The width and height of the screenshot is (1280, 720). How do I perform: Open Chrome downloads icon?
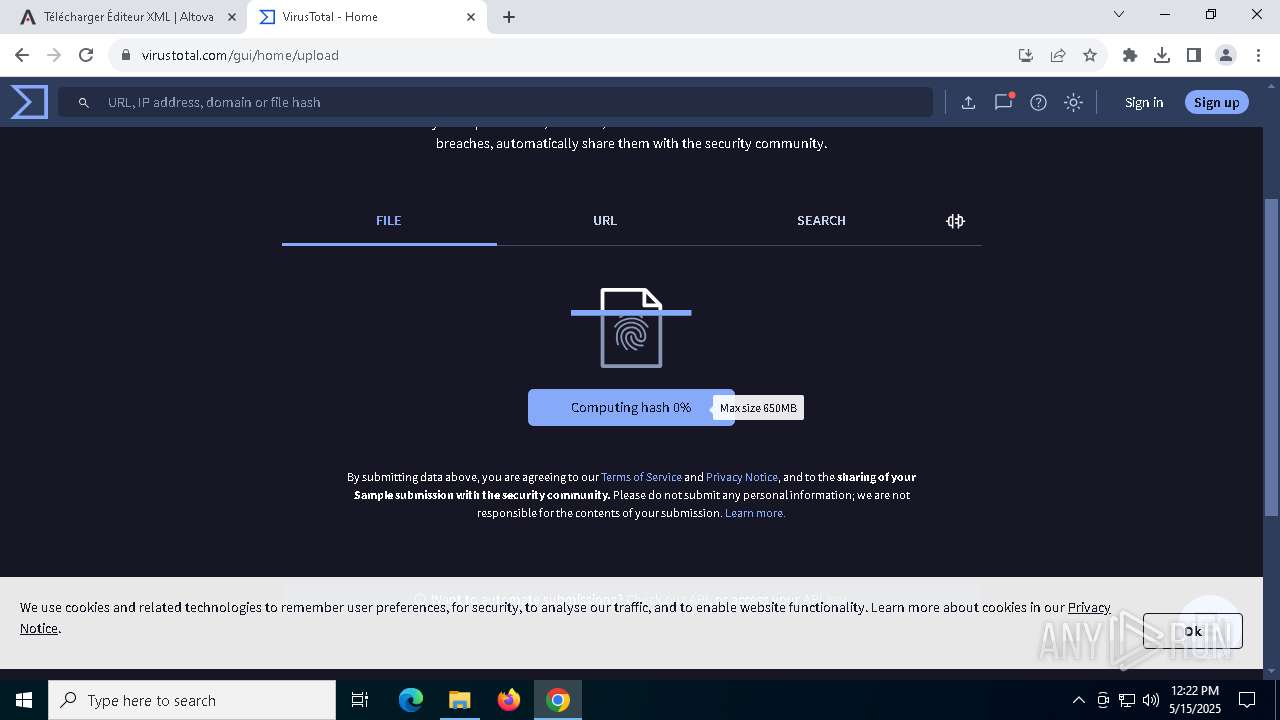click(x=1162, y=55)
